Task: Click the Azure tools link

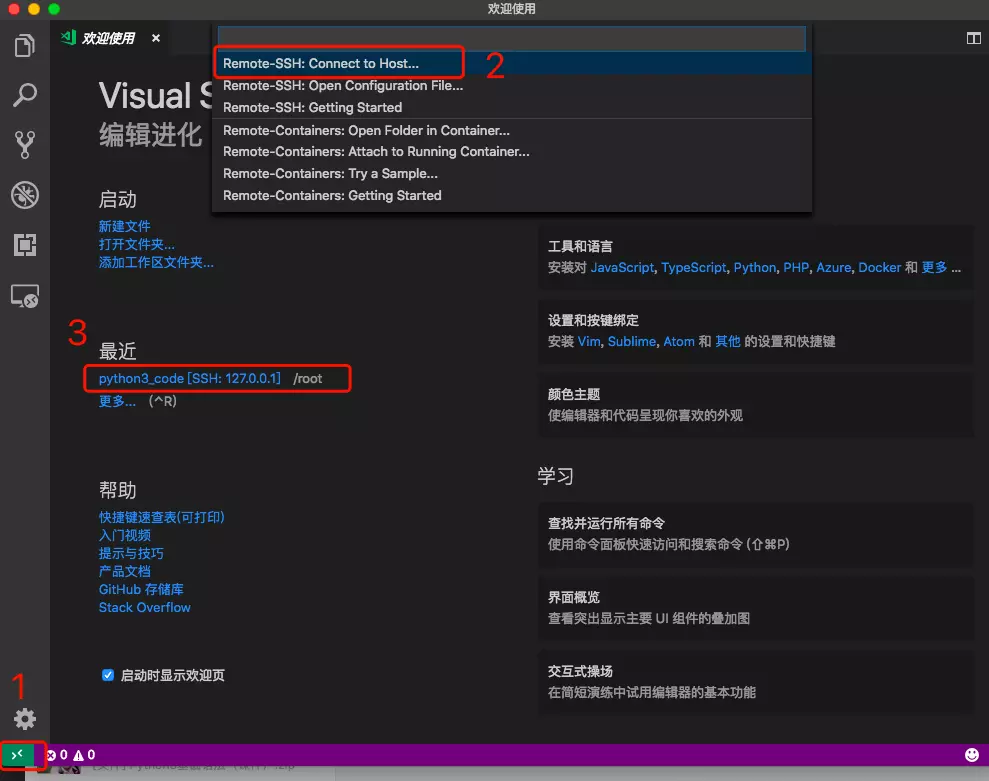Action: click(833, 267)
